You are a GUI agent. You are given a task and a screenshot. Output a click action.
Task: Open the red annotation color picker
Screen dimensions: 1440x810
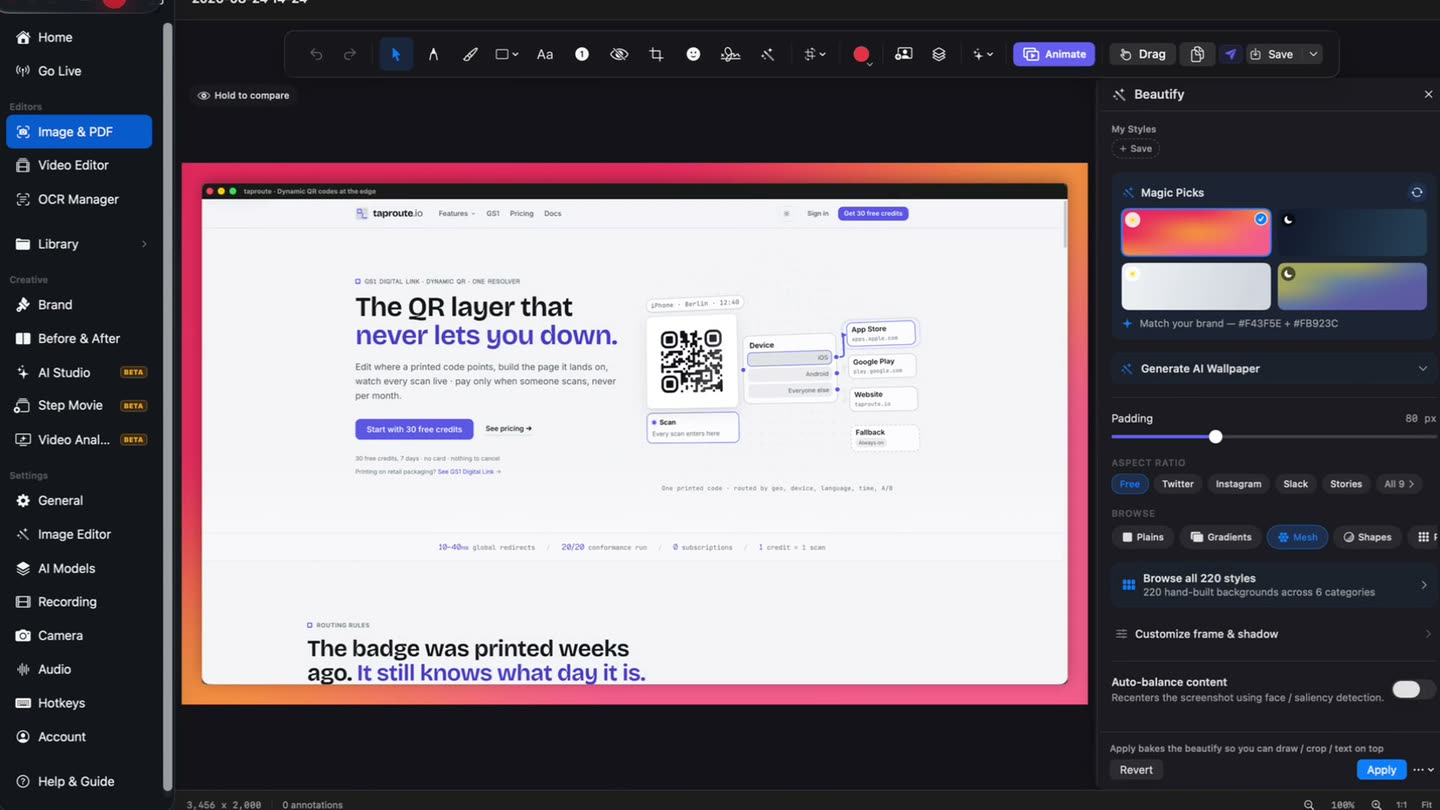point(861,54)
